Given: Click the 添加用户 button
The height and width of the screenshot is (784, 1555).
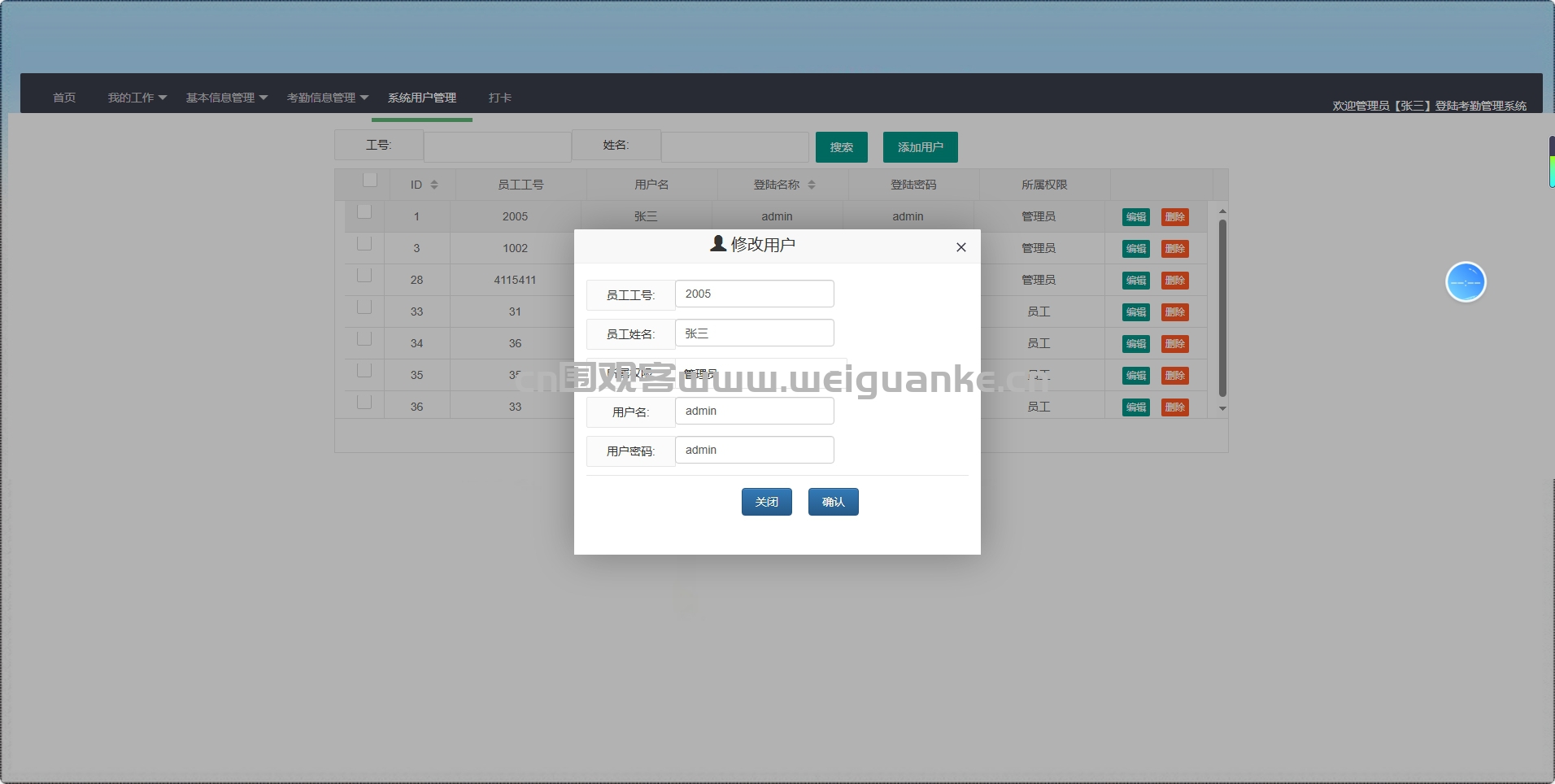Looking at the screenshot, I should (x=921, y=147).
